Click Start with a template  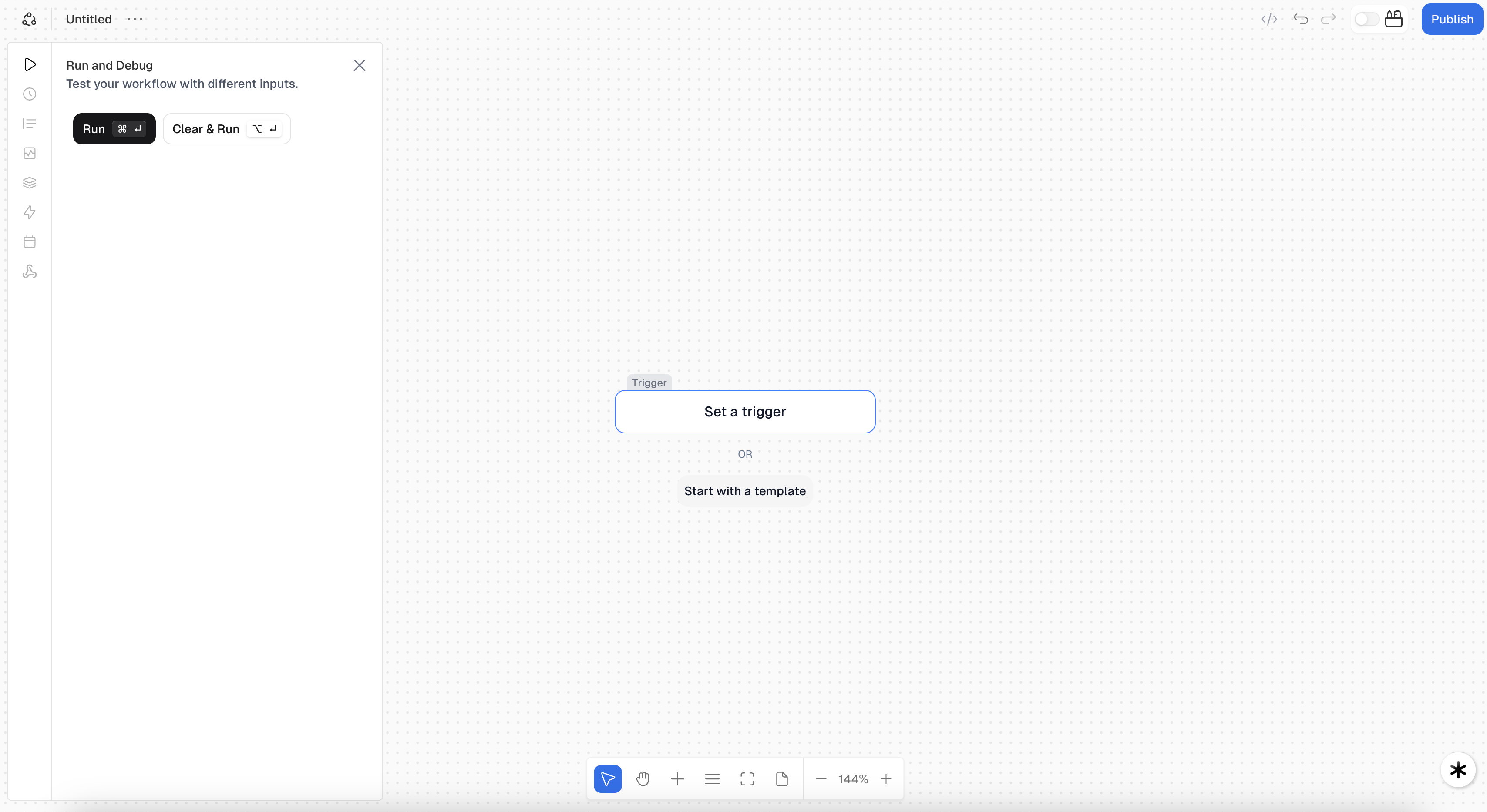click(x=745, y=491)
